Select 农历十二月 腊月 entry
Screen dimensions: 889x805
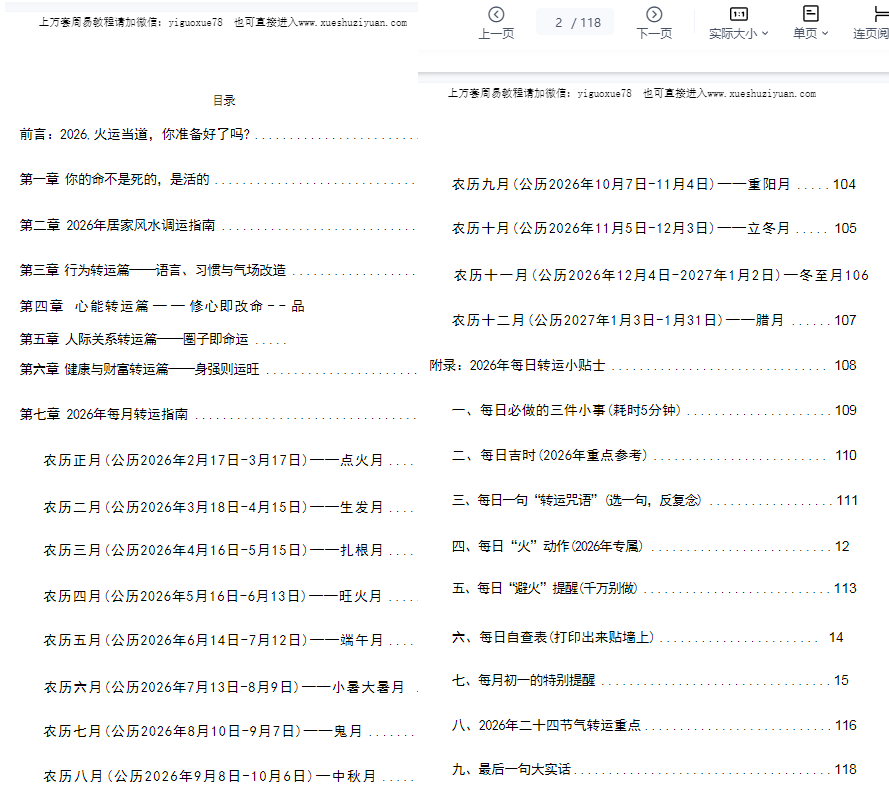[654, 320]
